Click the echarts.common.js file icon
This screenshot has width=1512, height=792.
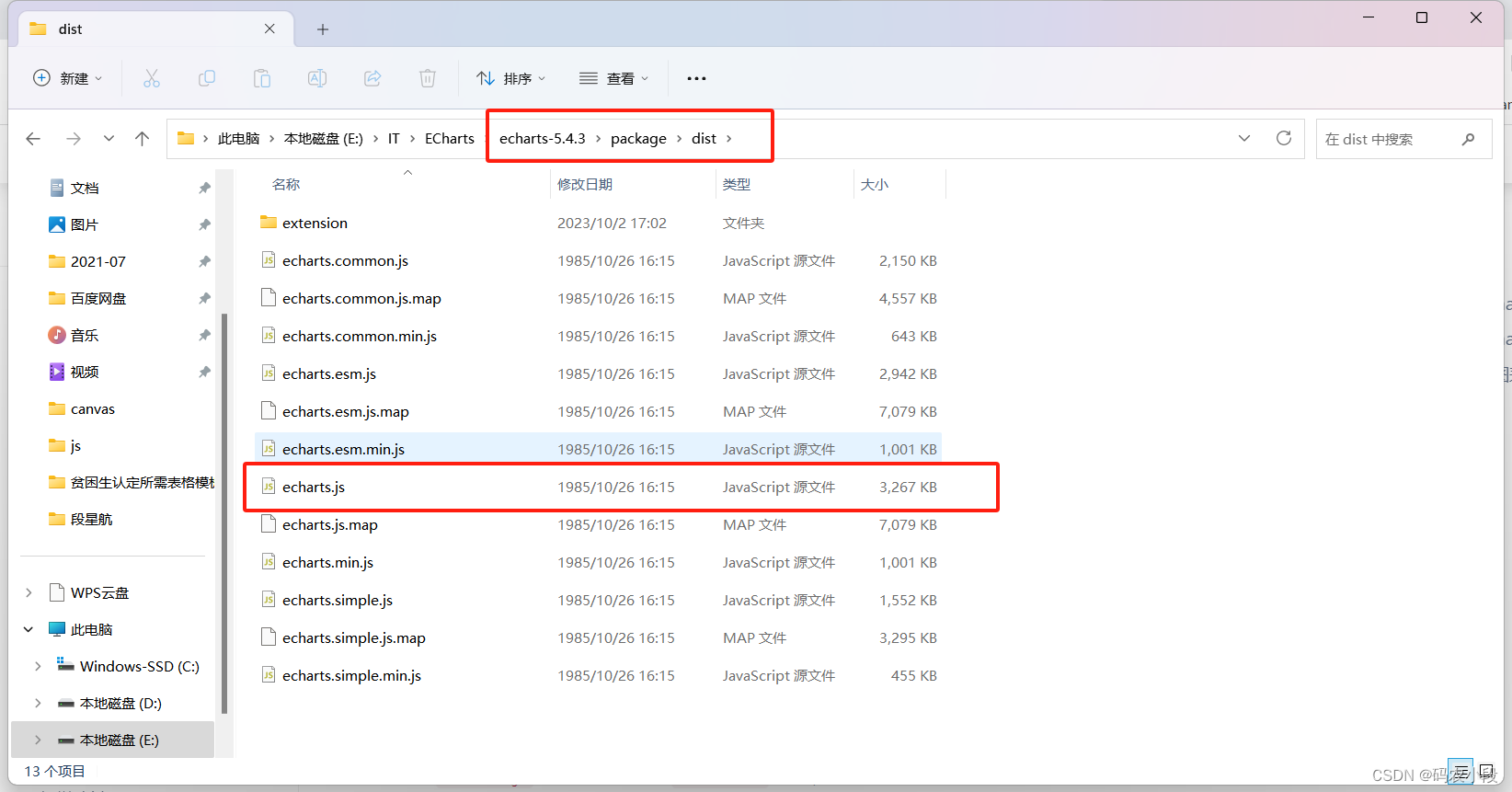point(269,260)
